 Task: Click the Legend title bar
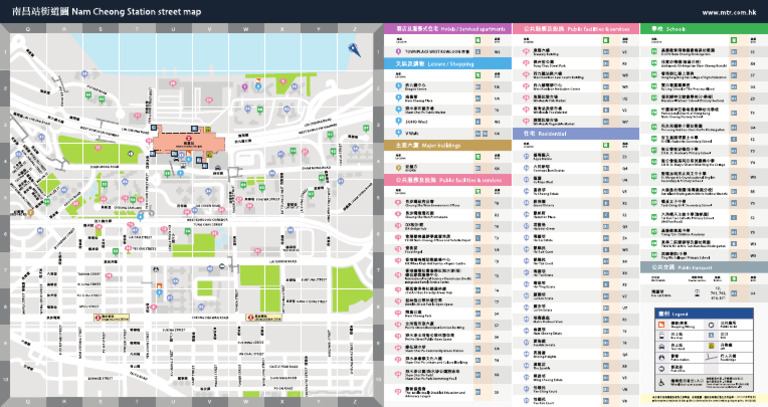704,313
